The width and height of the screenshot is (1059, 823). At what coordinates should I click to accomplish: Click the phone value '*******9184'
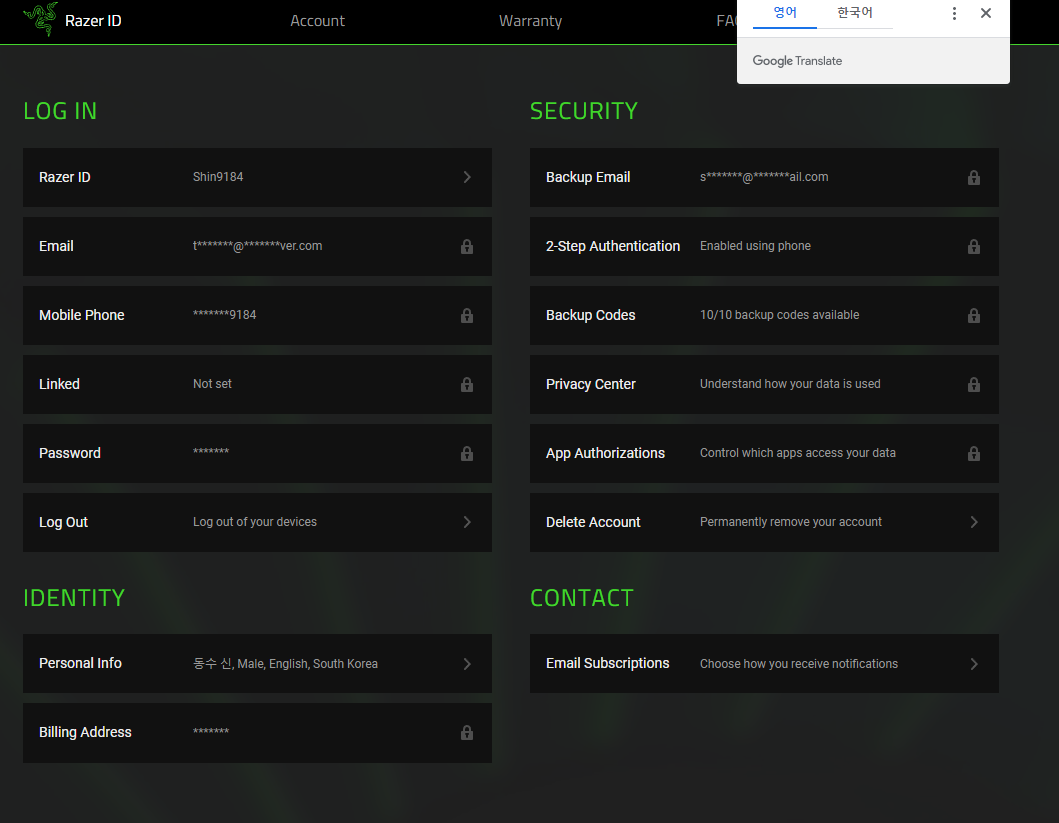[224, 315]
